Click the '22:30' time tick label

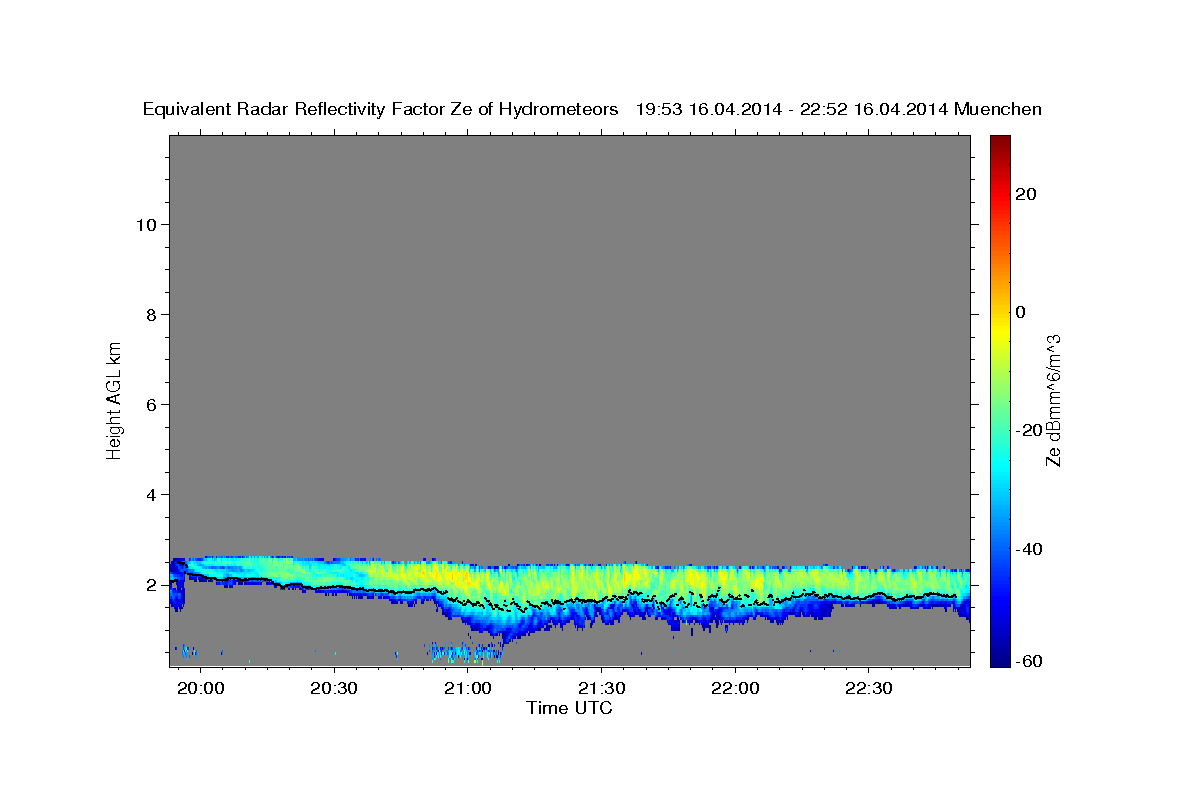coord(869,689)
